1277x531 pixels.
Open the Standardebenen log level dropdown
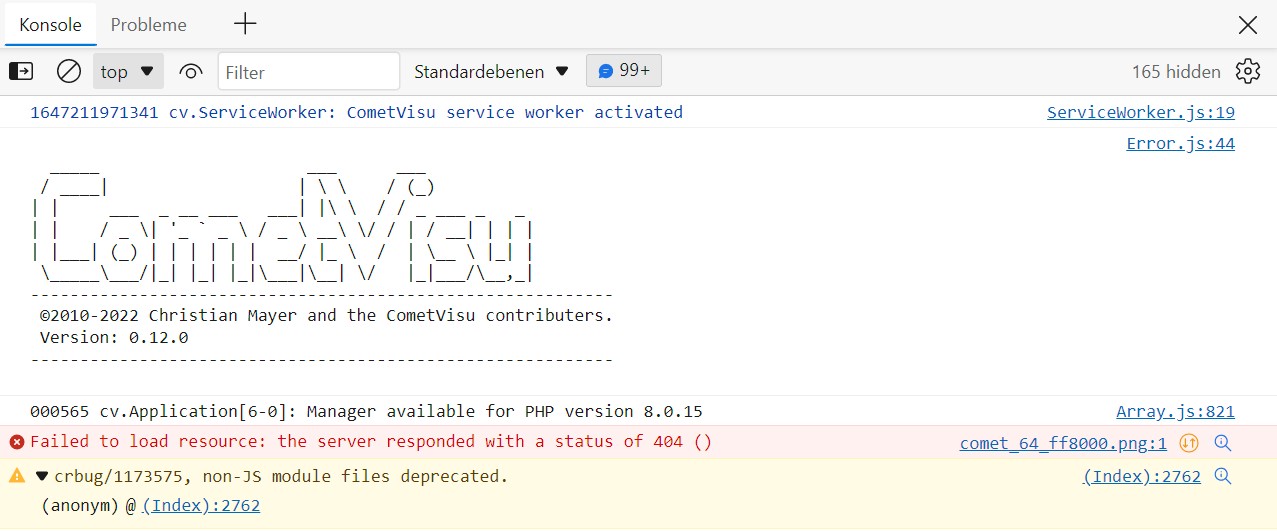tap(491, 72)
